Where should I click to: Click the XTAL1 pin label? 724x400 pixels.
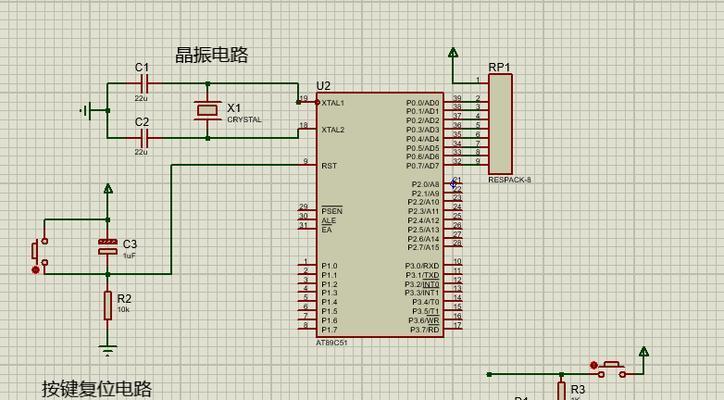[333, 103]
